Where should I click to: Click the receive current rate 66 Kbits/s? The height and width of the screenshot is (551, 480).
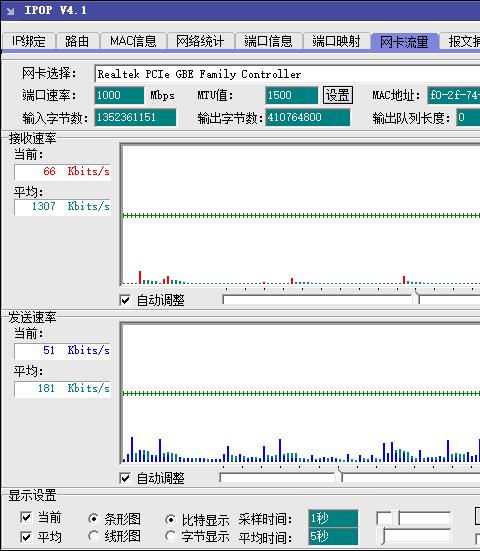(63, 172)
